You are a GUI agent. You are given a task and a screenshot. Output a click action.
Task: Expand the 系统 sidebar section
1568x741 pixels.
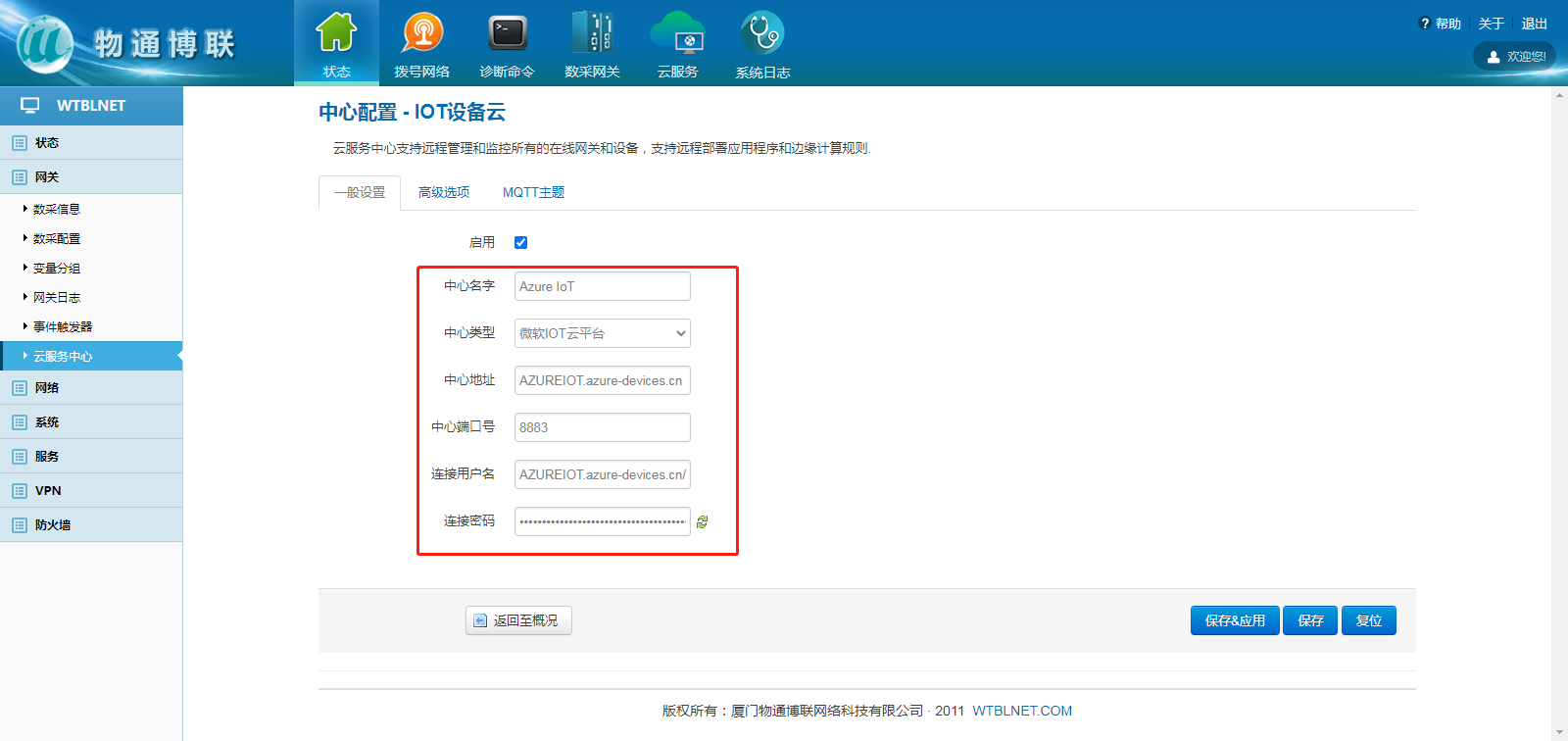coord(91,421)
